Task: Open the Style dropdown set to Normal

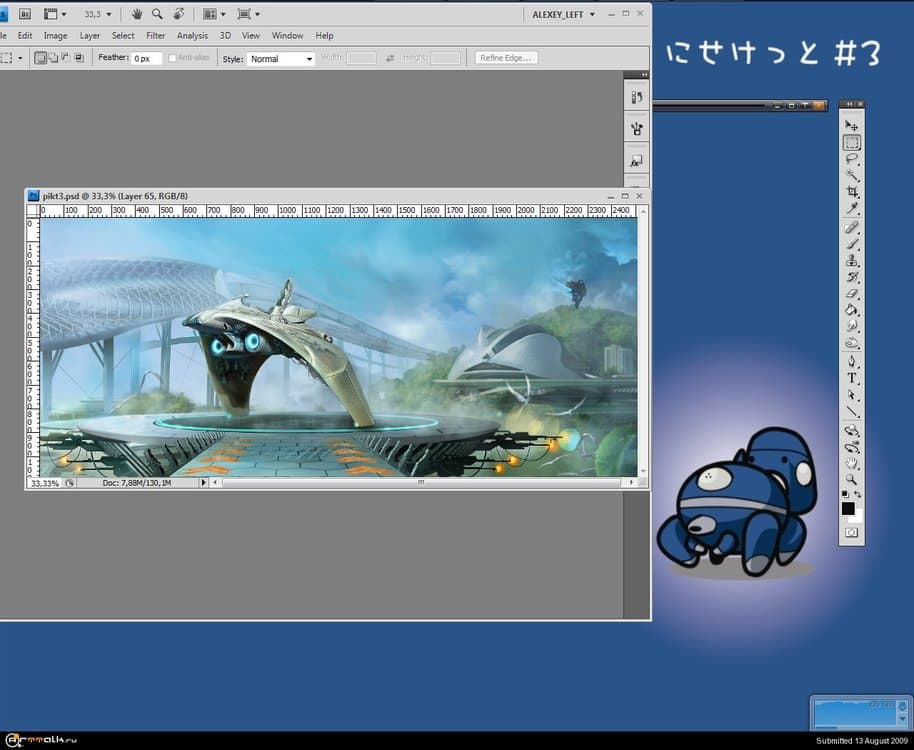Action: click(x=281, y=59)
